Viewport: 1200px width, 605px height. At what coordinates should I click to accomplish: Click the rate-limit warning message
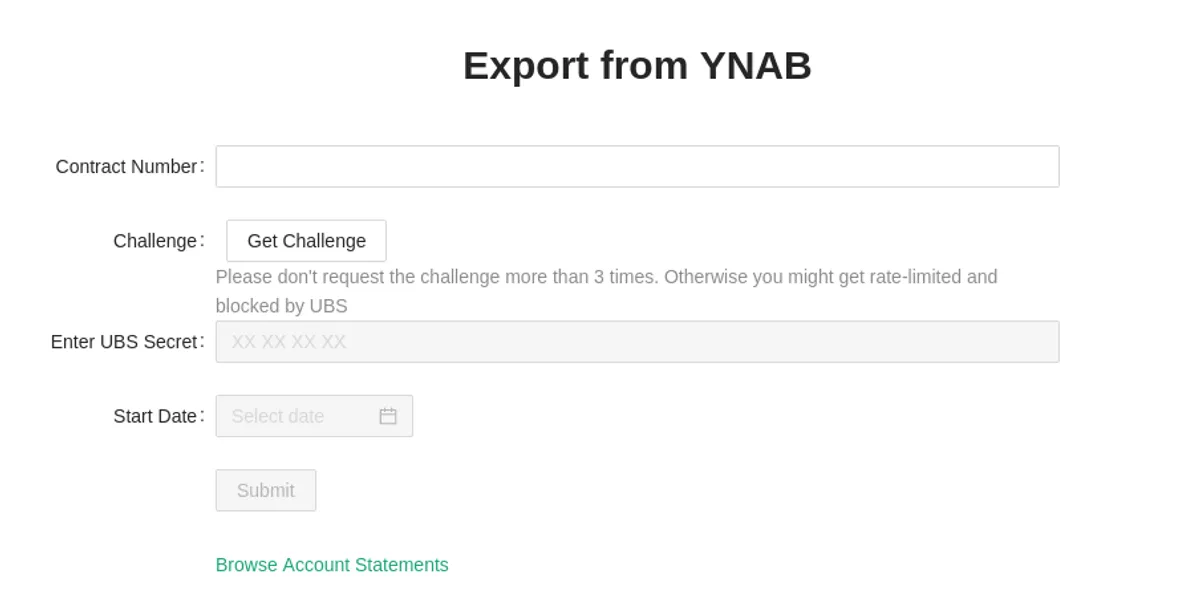click(606, 291)
